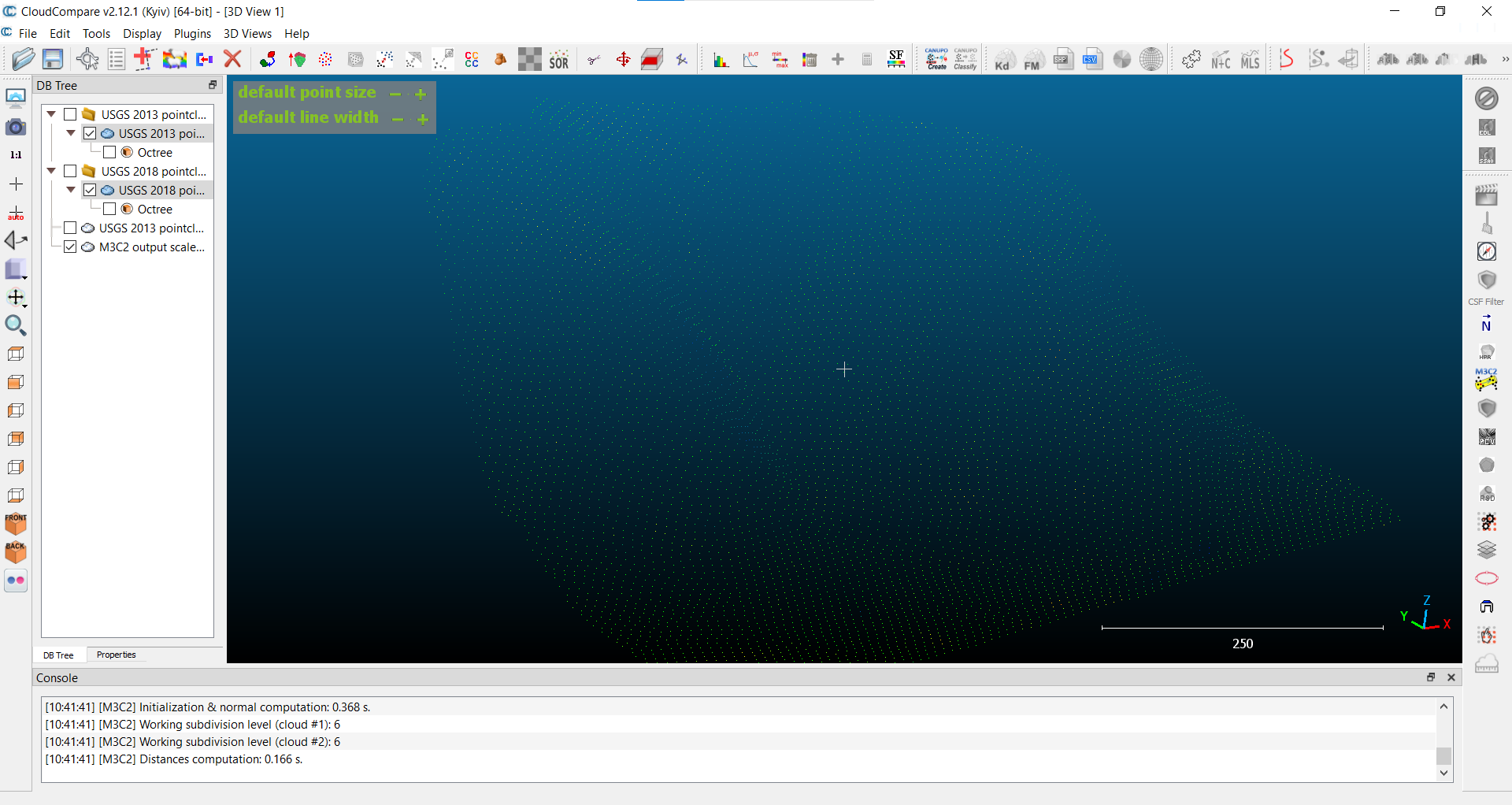
Task: Click the red X delete icon
Action: click(x=232, y=59)
